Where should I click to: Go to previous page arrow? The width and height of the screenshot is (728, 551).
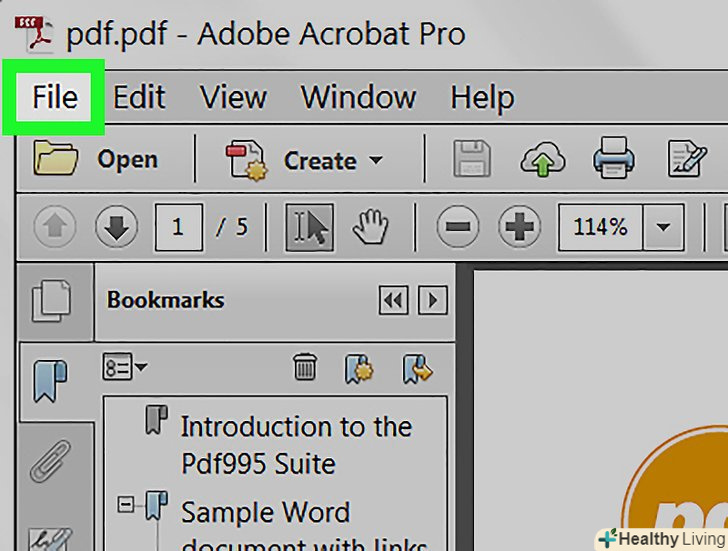(55, 227)
